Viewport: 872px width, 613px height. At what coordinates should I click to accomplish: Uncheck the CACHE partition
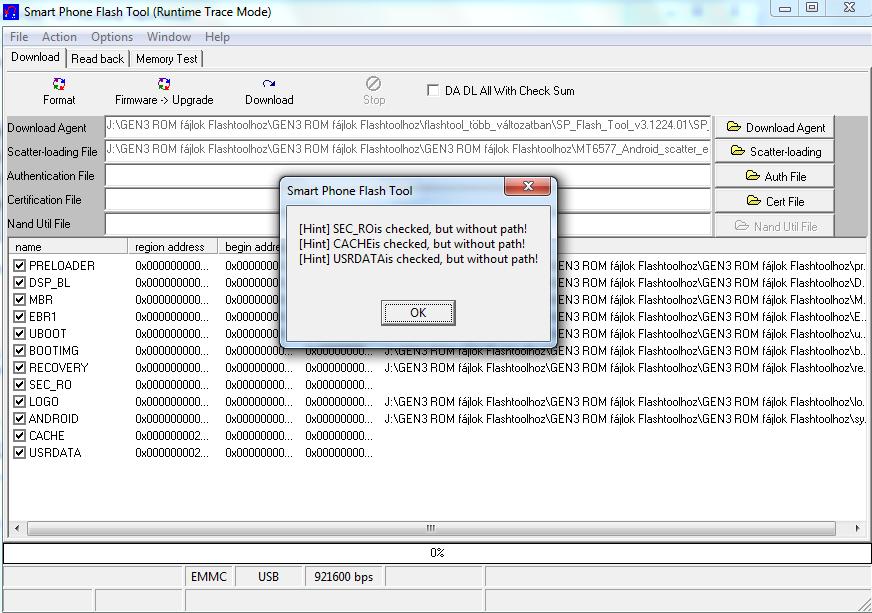19,436
